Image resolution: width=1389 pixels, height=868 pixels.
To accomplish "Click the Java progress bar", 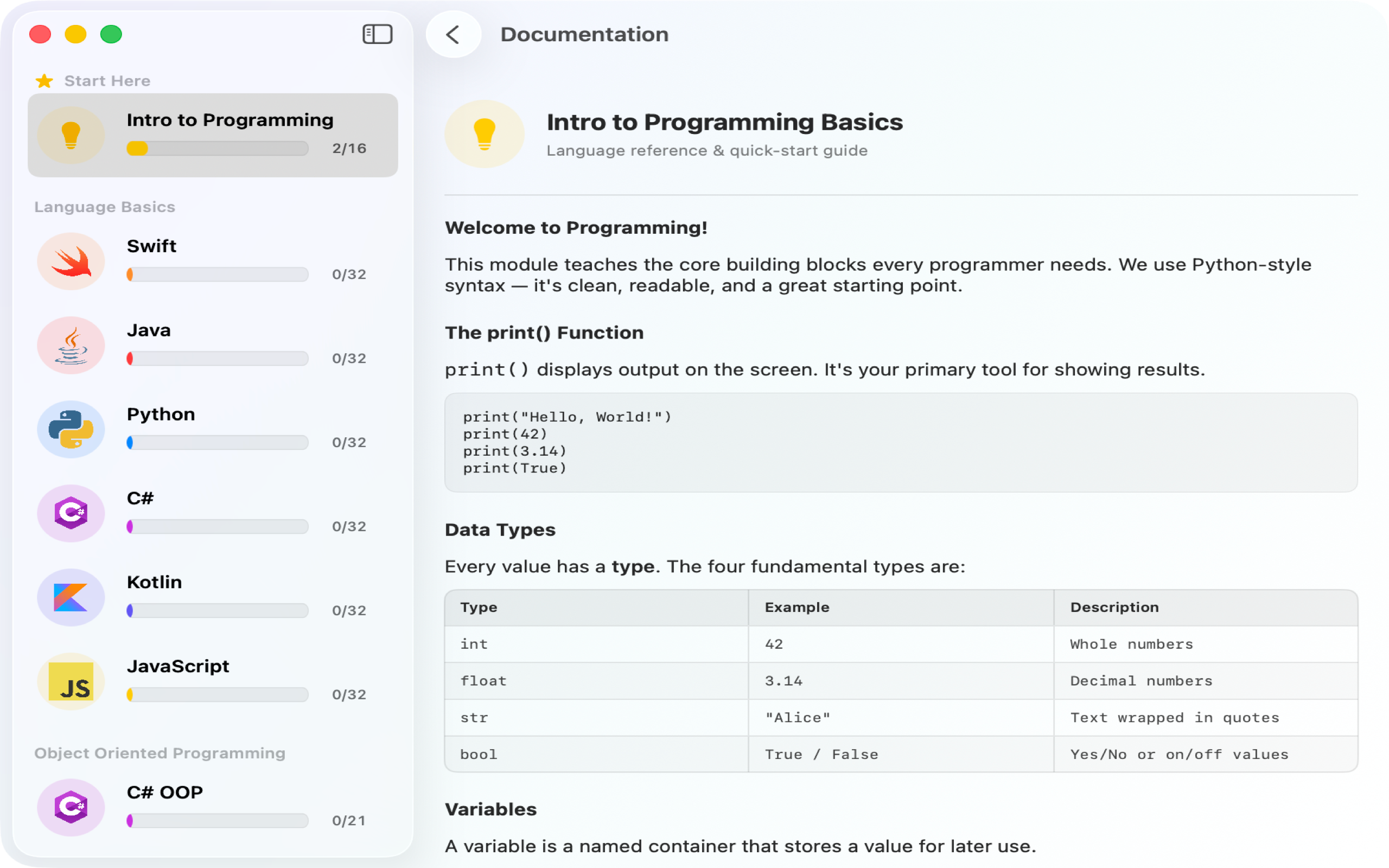I will (x=218, y=359).
